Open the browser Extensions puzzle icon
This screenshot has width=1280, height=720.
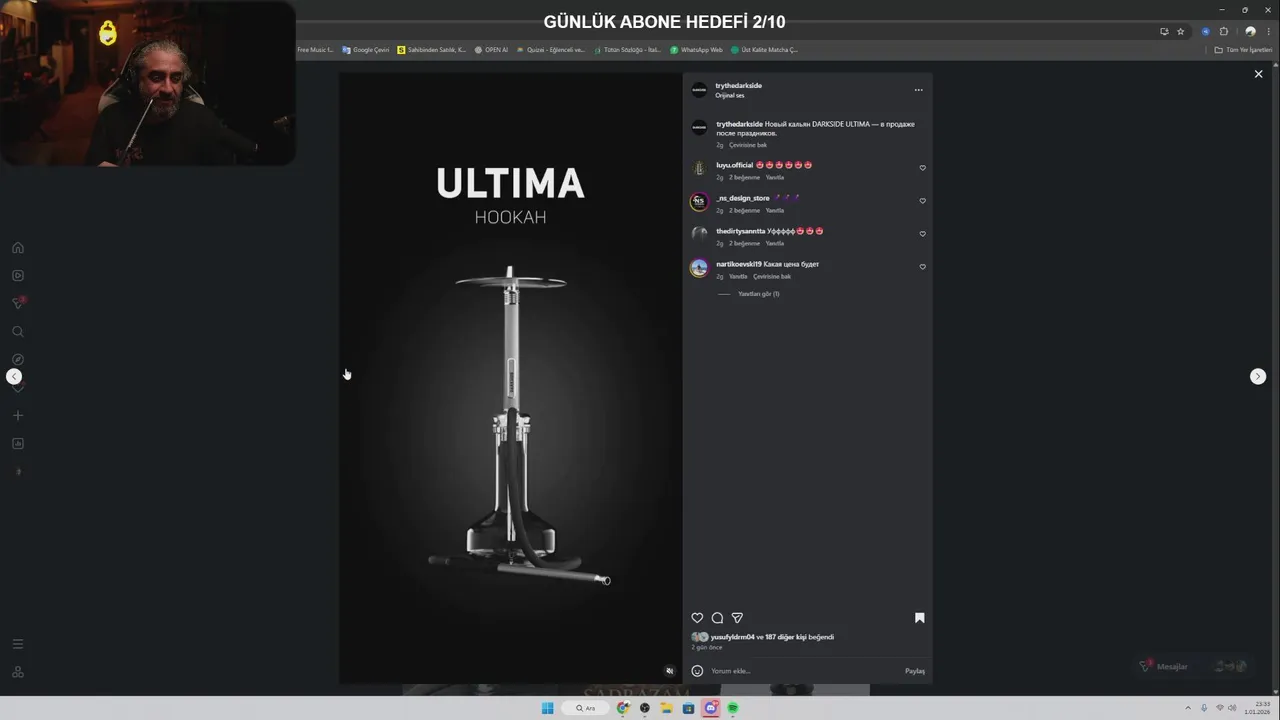(1223, 31)
